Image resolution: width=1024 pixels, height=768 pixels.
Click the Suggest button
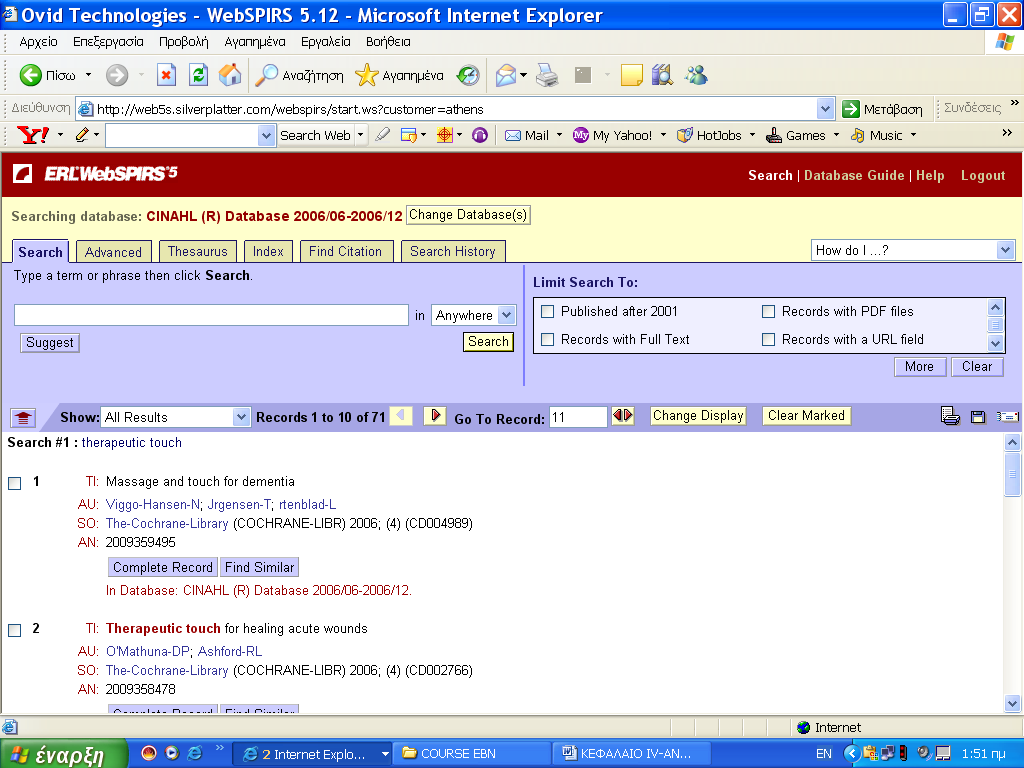click(x=50, y=343)
